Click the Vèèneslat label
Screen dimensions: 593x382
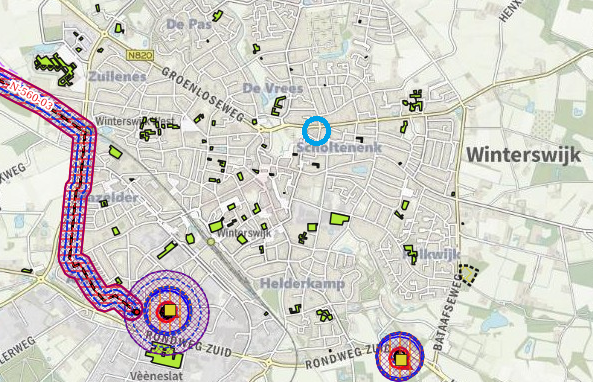pyautogui.click(x=156, y=376)
